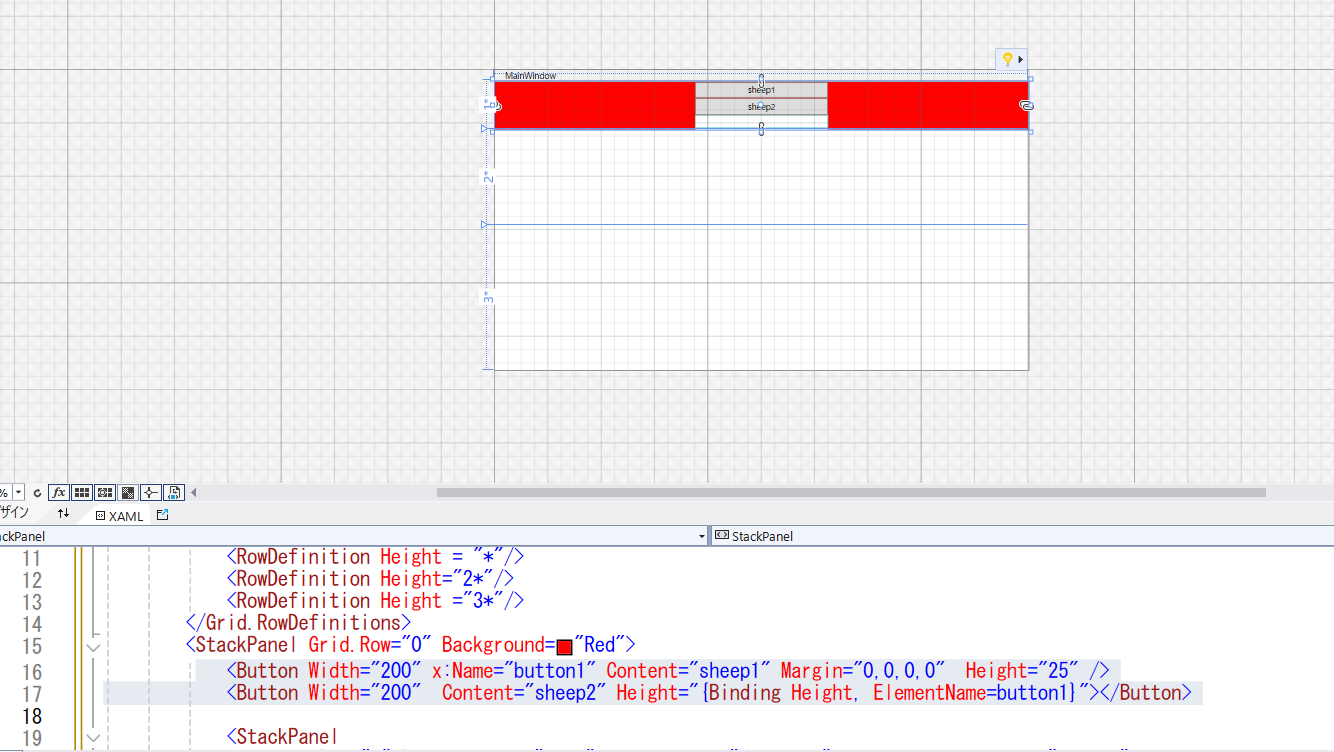
Task: Toggle snapping to snaplines crosshair icon
Action: click(151, 492)
